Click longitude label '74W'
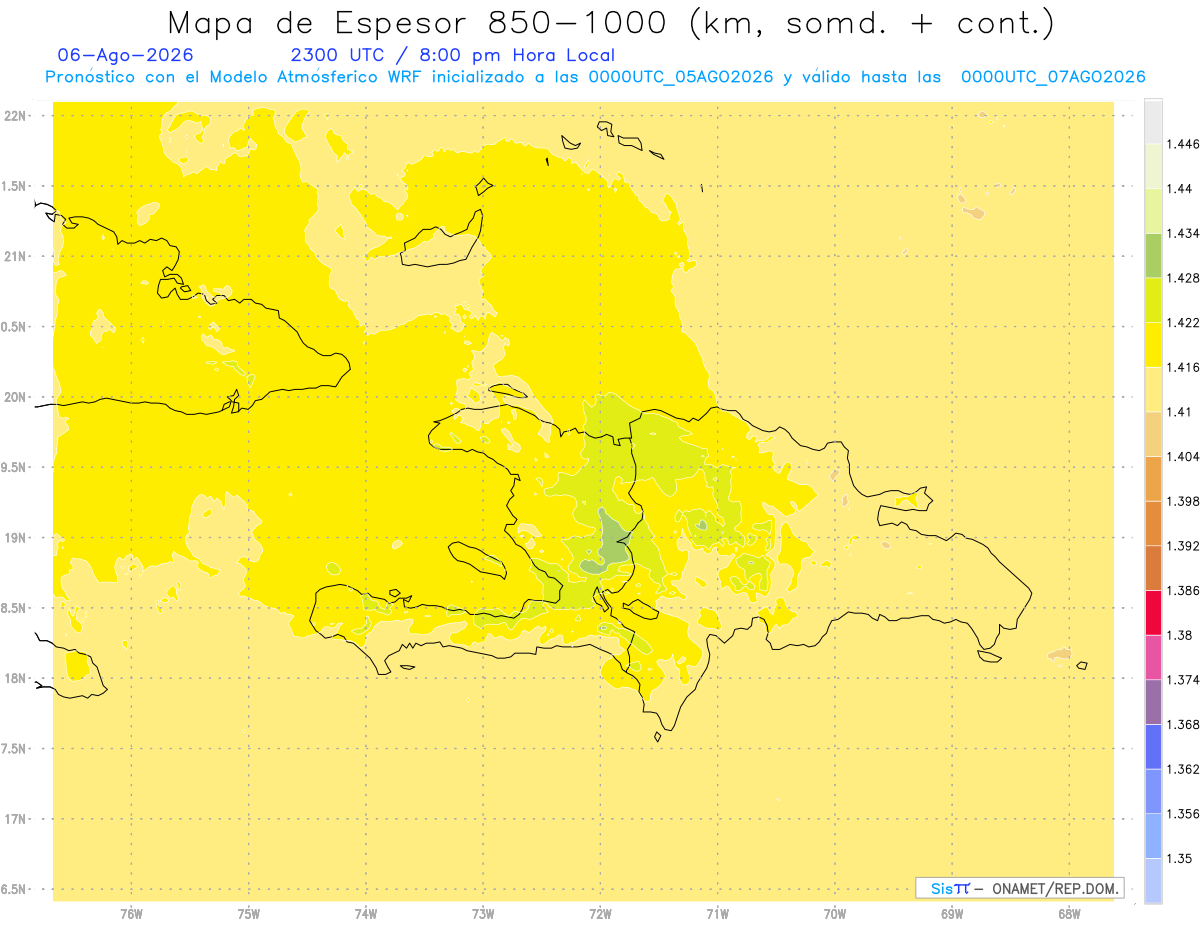 pyautogui.click(x=366, y=913)
